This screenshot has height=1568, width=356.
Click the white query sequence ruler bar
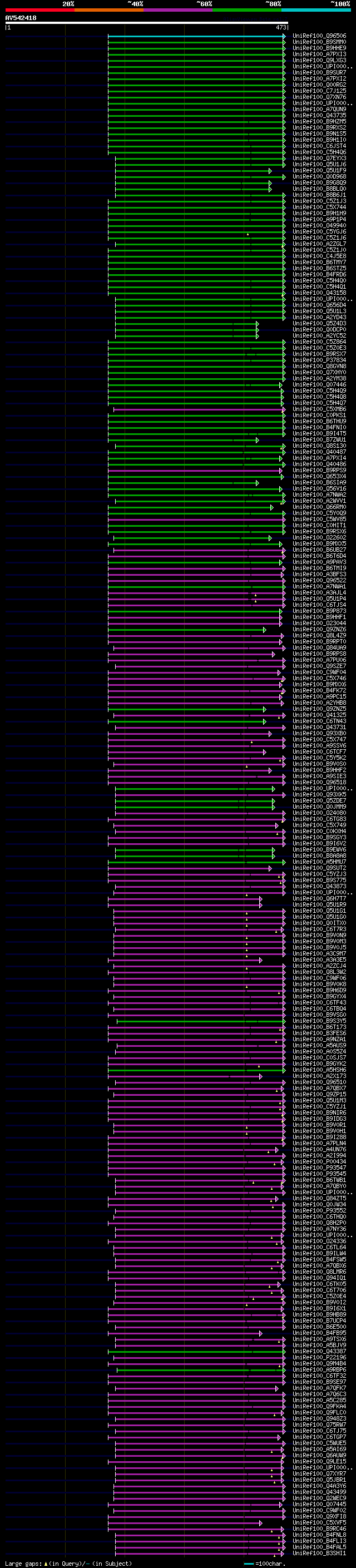pos(147,22)
